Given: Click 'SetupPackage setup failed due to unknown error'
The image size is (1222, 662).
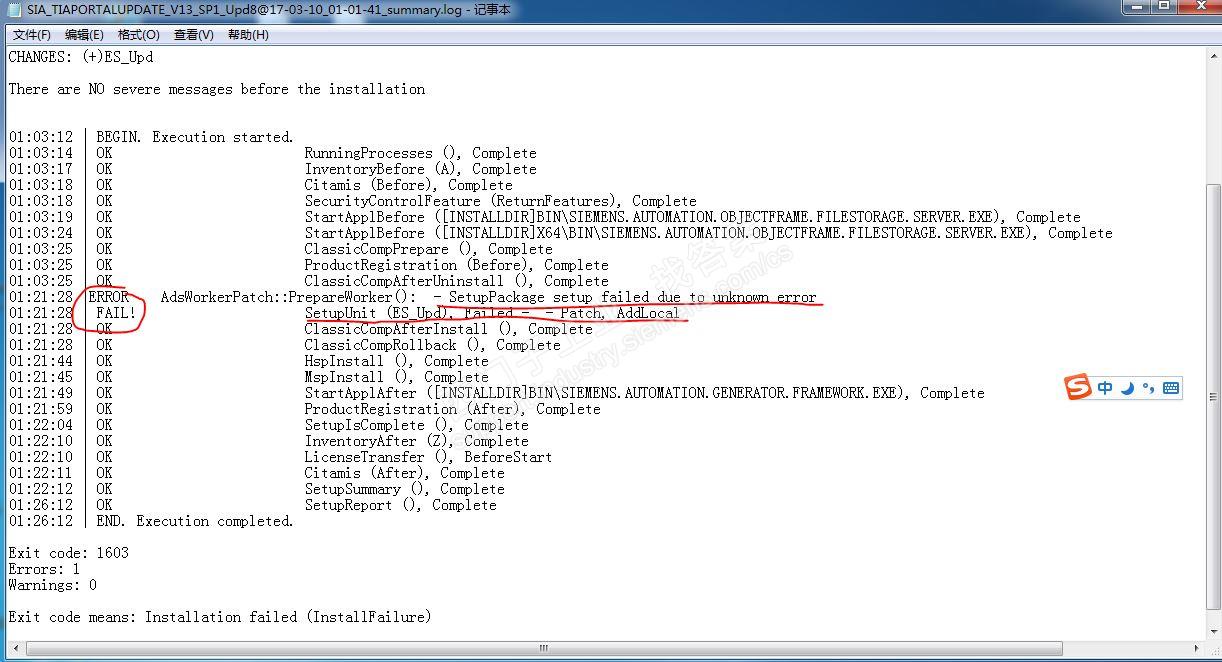Looking at the screenshot, I should [632, 297].
